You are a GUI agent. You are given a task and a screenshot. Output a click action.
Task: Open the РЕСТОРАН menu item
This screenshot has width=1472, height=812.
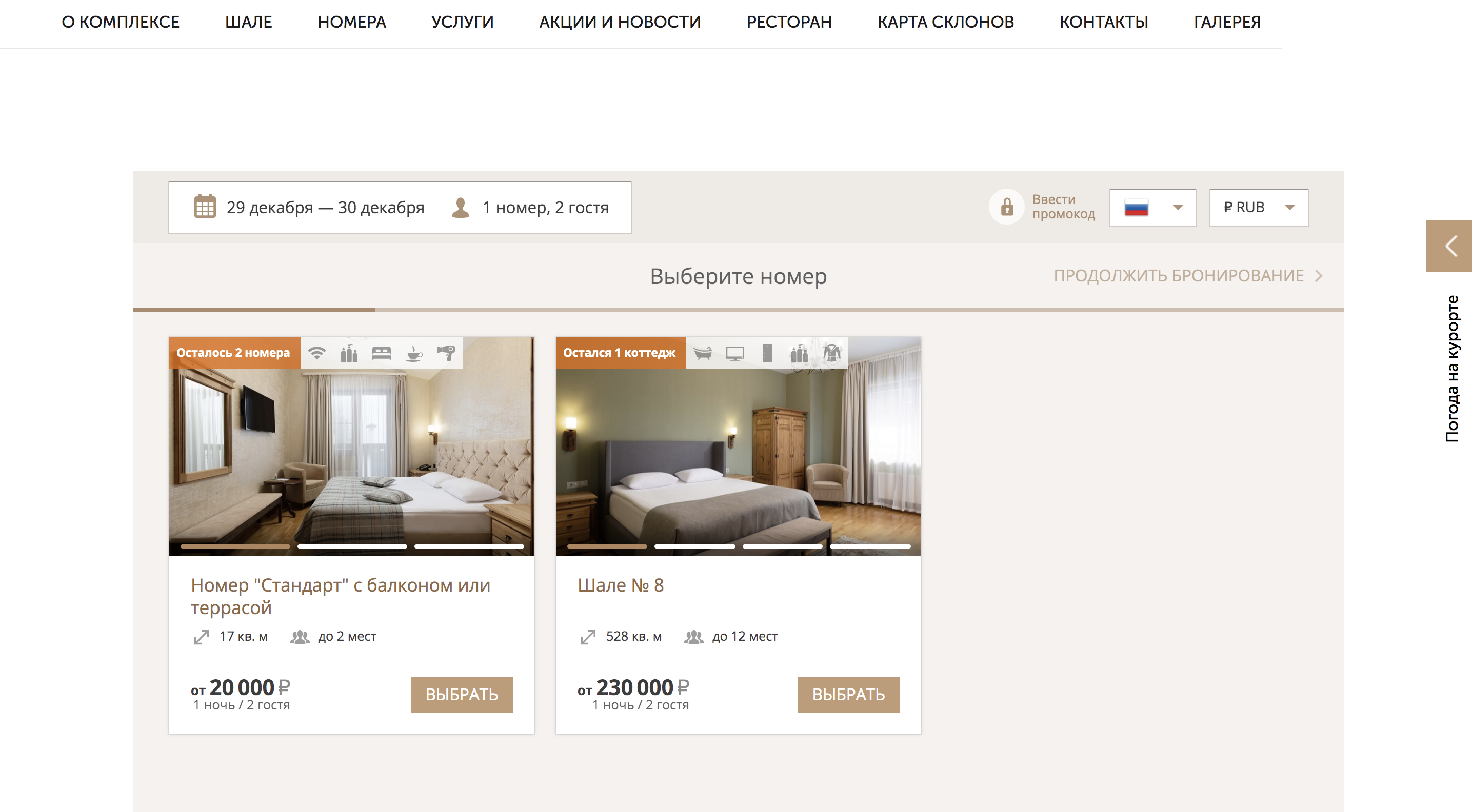click(789, 22)
